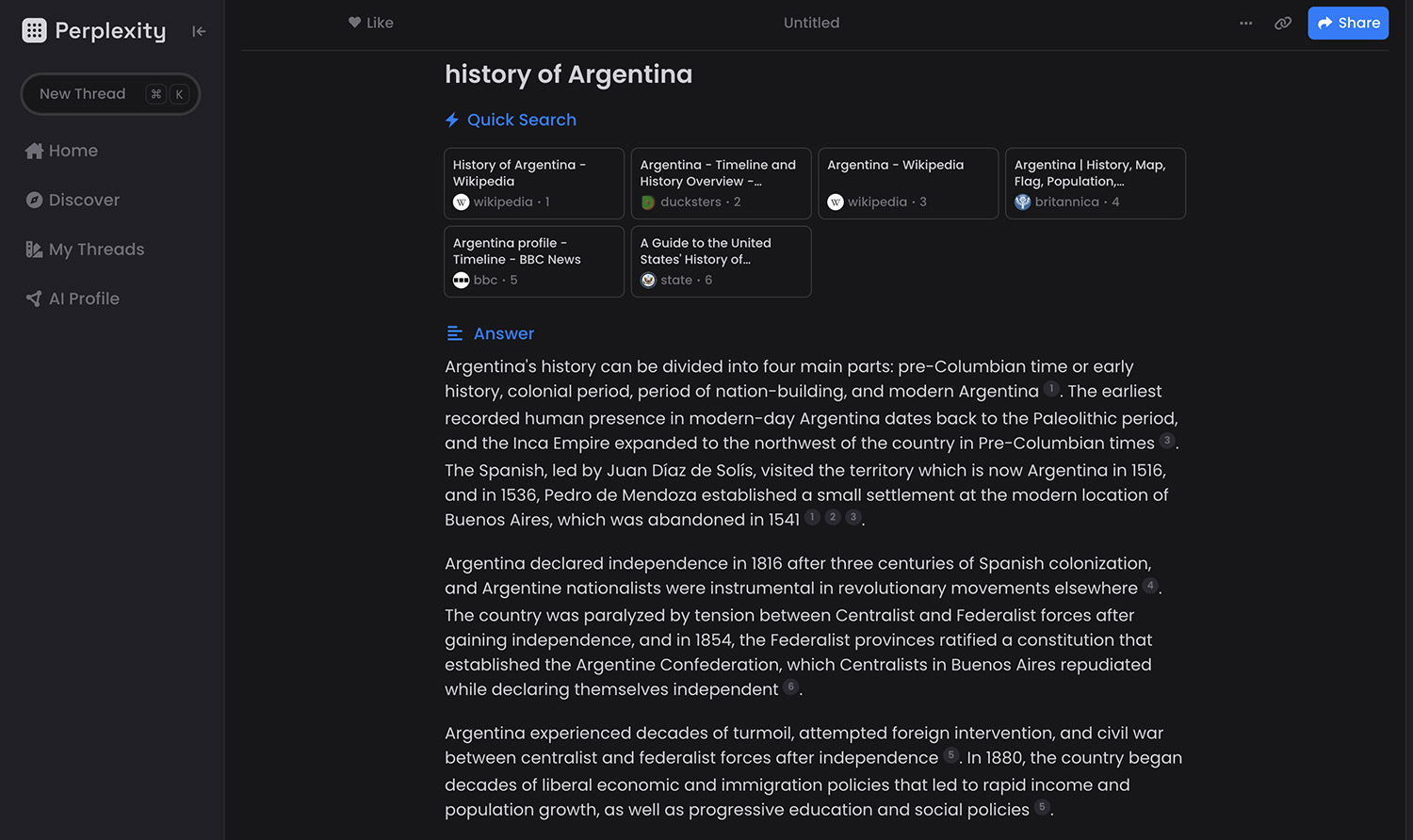Click citation 2 after 'abandoned in 1541'
Image resolution: width=1413 pixels, height=840 pixels.
tap(833, 517)
